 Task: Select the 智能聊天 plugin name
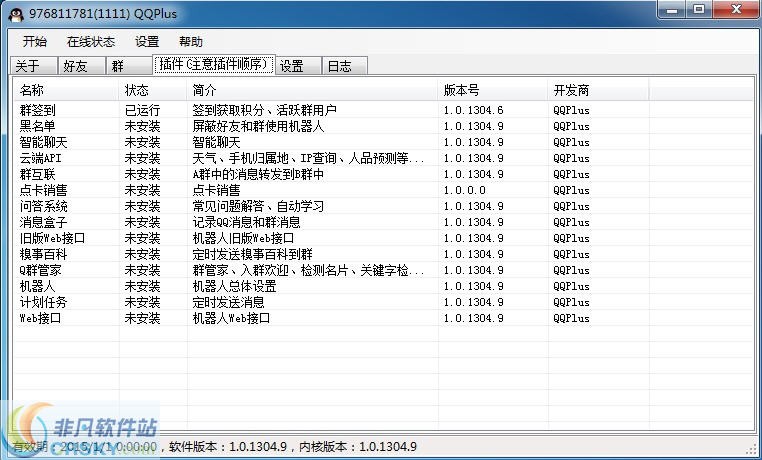43,142
